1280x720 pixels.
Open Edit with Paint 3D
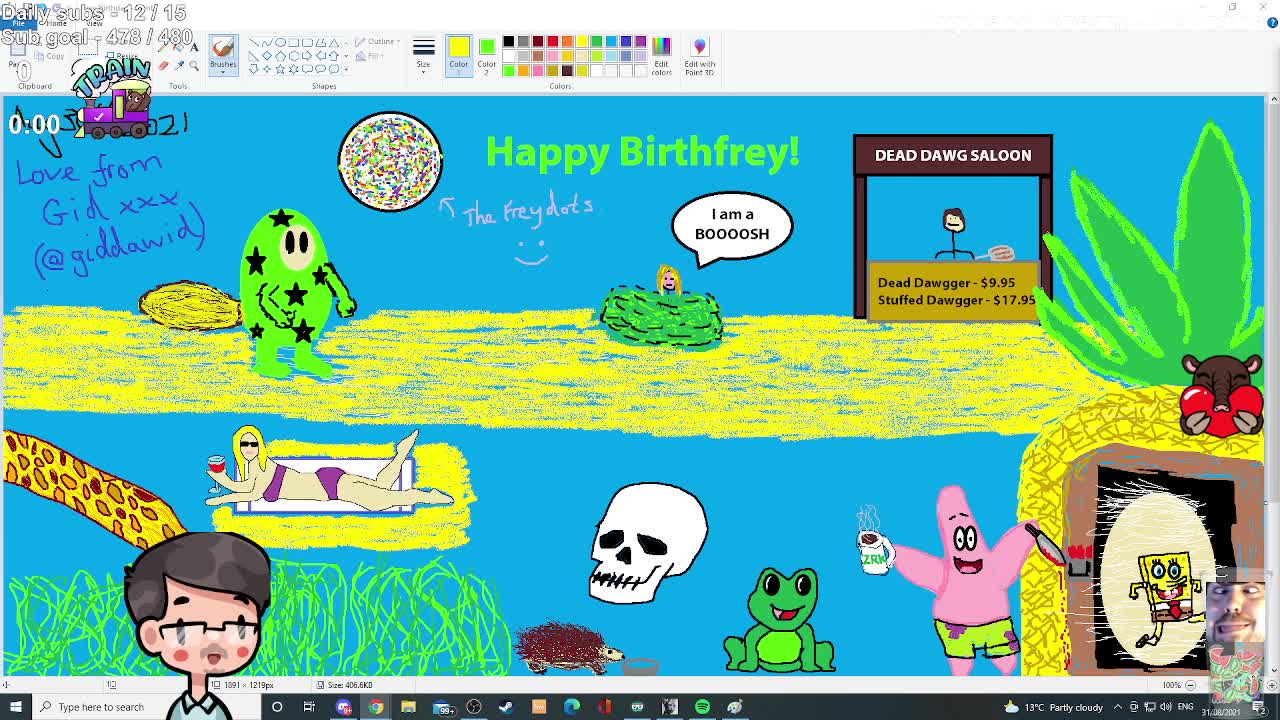pos(699,56)
